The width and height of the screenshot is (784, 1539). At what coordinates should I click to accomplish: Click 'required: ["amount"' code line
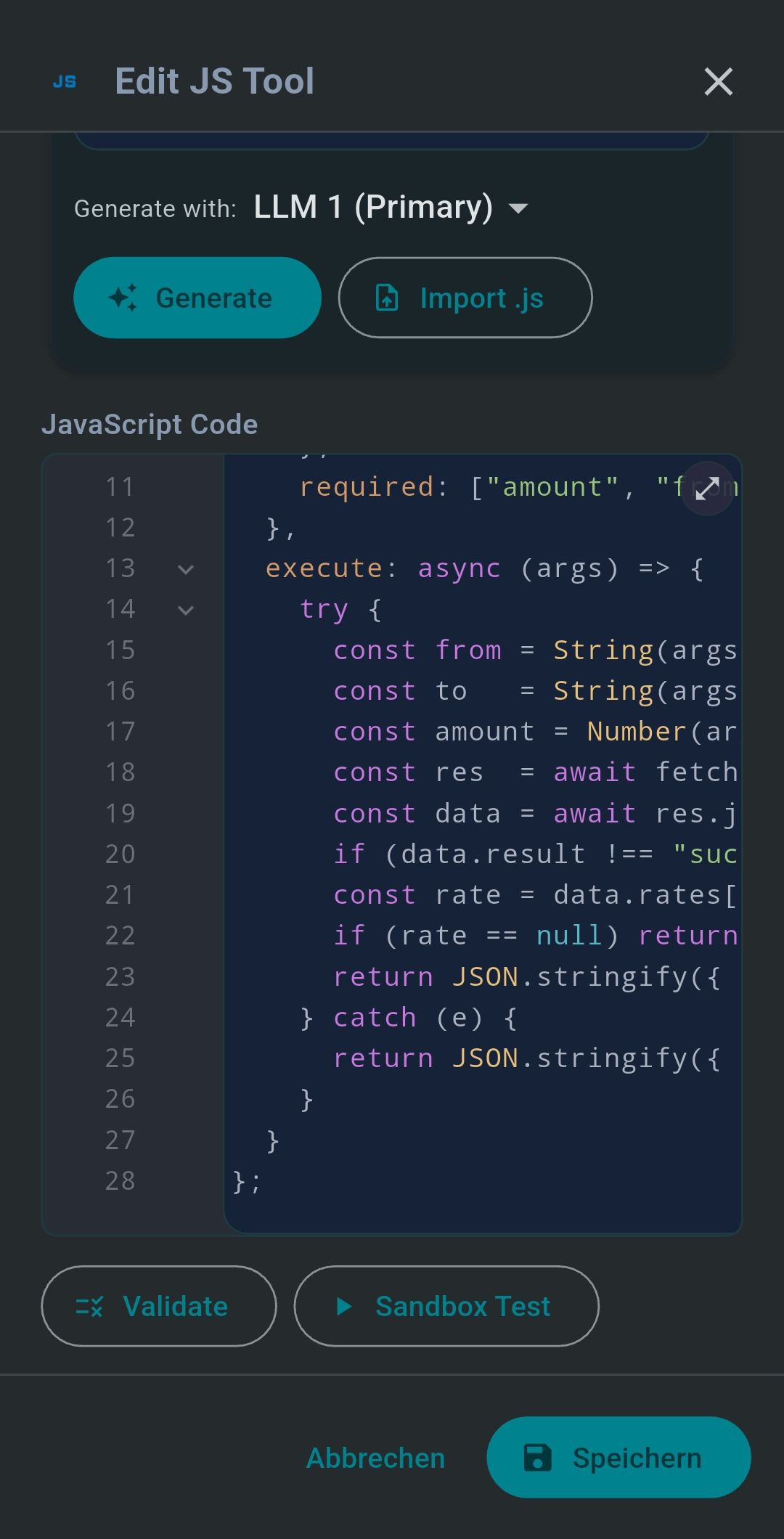point(518,487)
